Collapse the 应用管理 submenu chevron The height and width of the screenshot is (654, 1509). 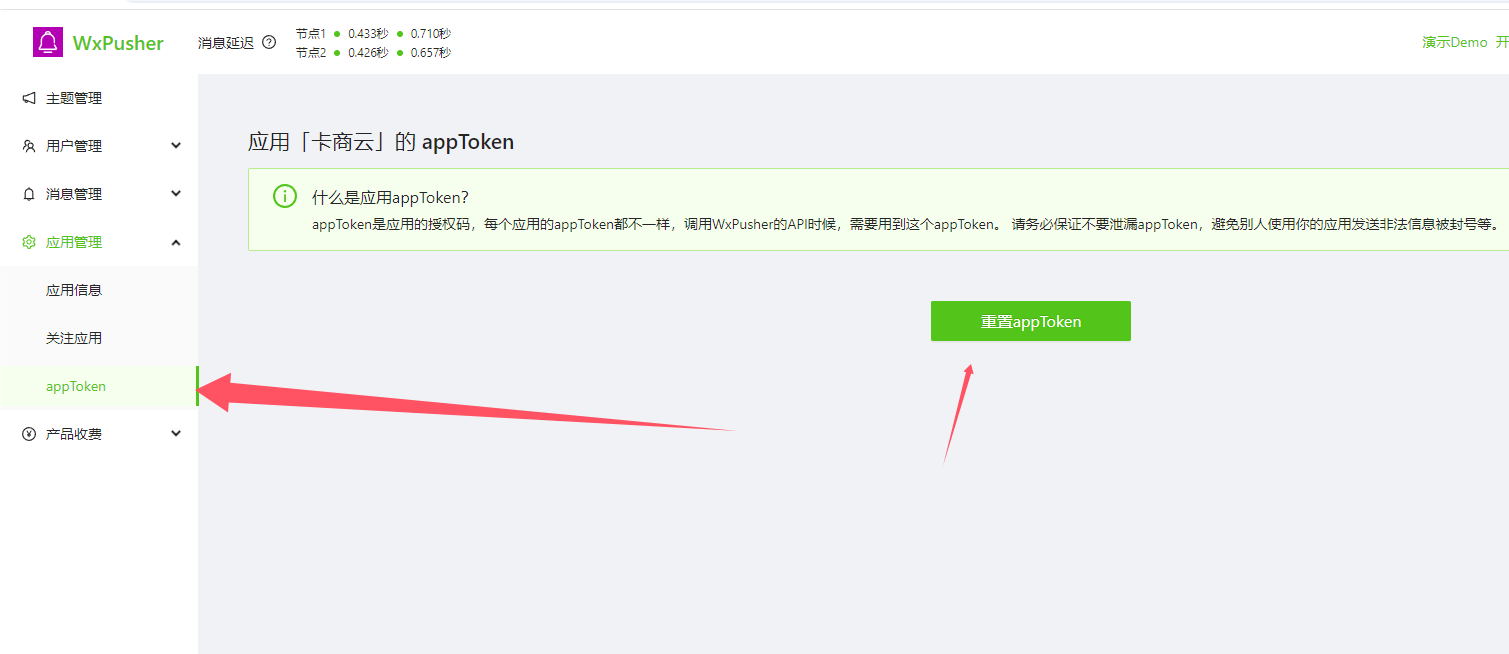[176, 242]
